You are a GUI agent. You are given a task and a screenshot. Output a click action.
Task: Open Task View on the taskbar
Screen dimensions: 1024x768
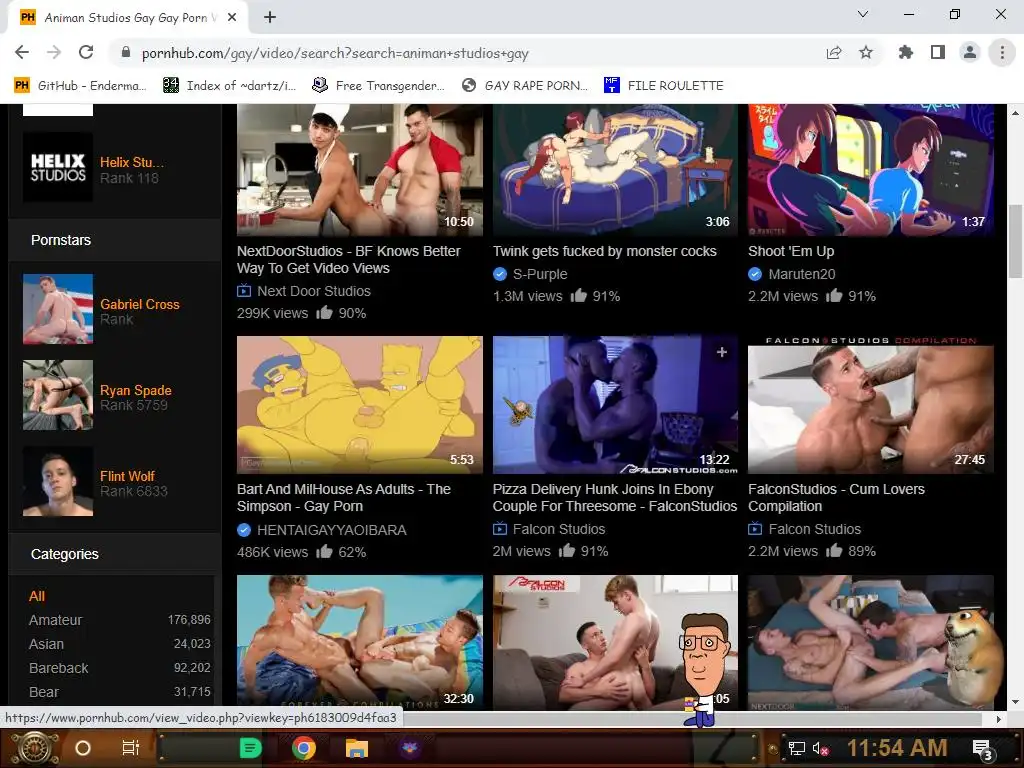131,748
